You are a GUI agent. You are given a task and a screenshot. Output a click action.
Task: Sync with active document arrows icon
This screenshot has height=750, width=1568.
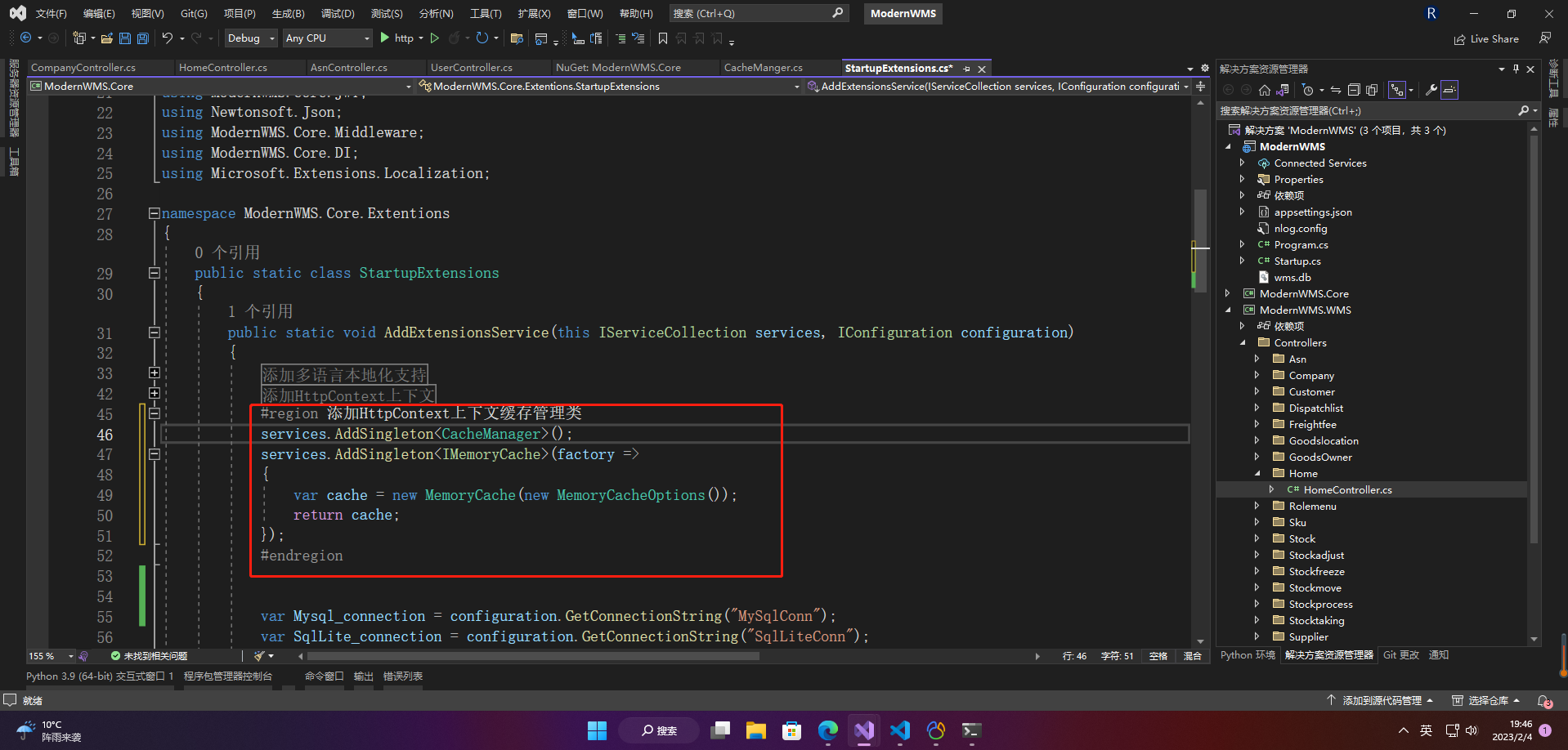(x=1336, y=90)
